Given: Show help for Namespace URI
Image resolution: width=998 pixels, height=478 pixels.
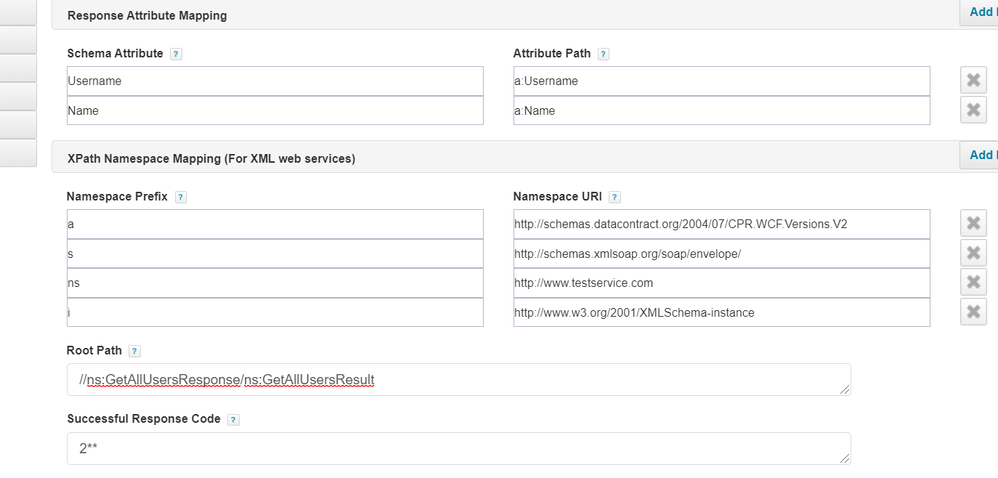Looking at the screenshot, I should click(x=614, y=197).
